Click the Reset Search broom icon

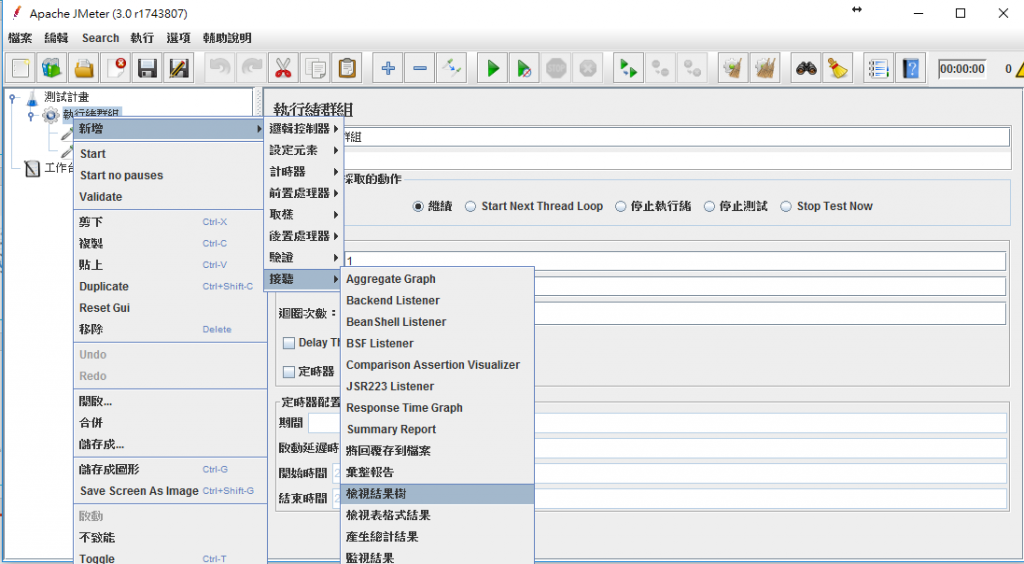pos(838,68)
